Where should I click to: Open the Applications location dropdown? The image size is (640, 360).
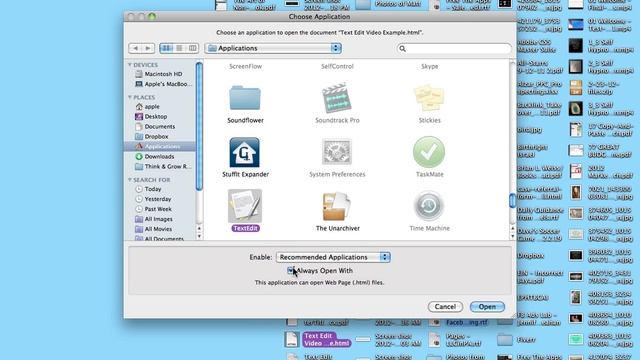click(273, 48)
